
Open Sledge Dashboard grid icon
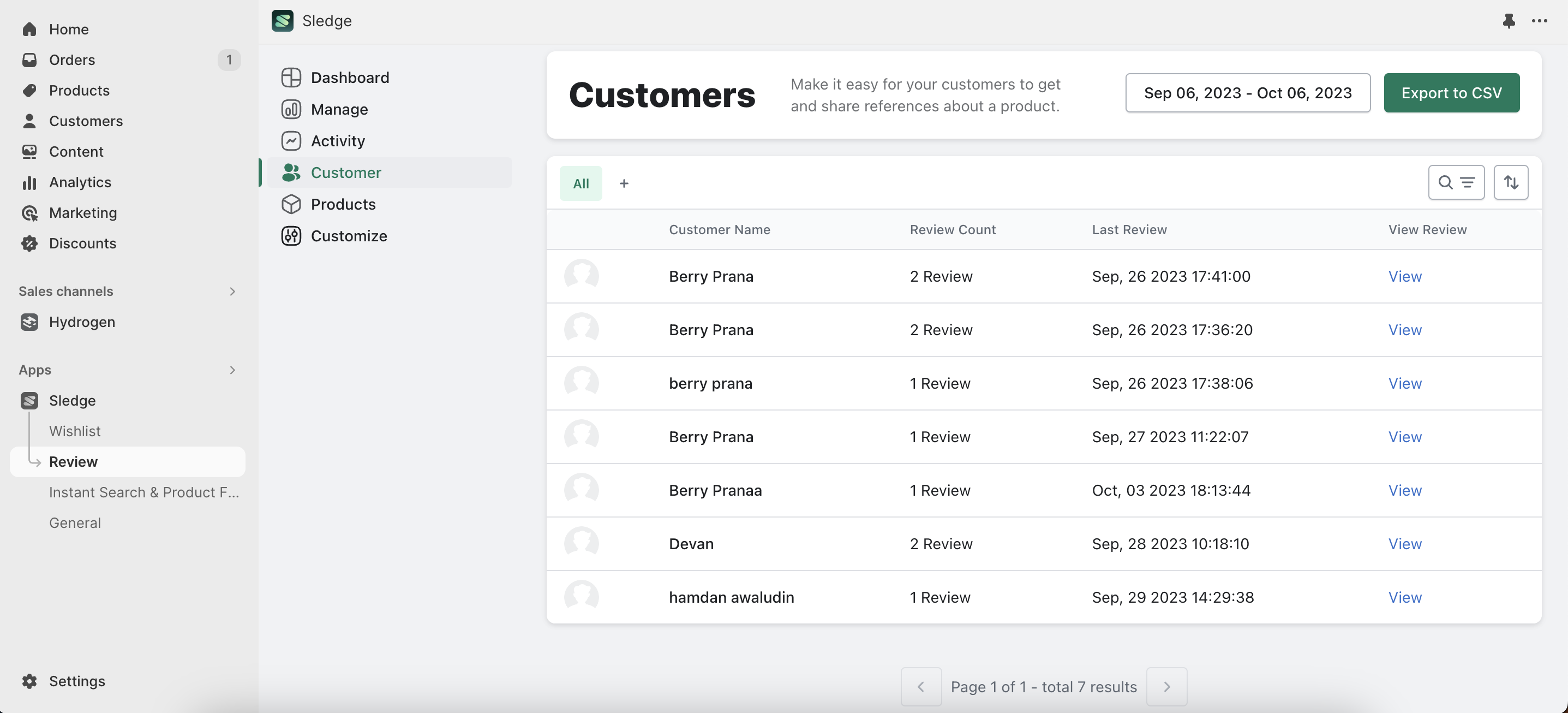coord(291,78)
